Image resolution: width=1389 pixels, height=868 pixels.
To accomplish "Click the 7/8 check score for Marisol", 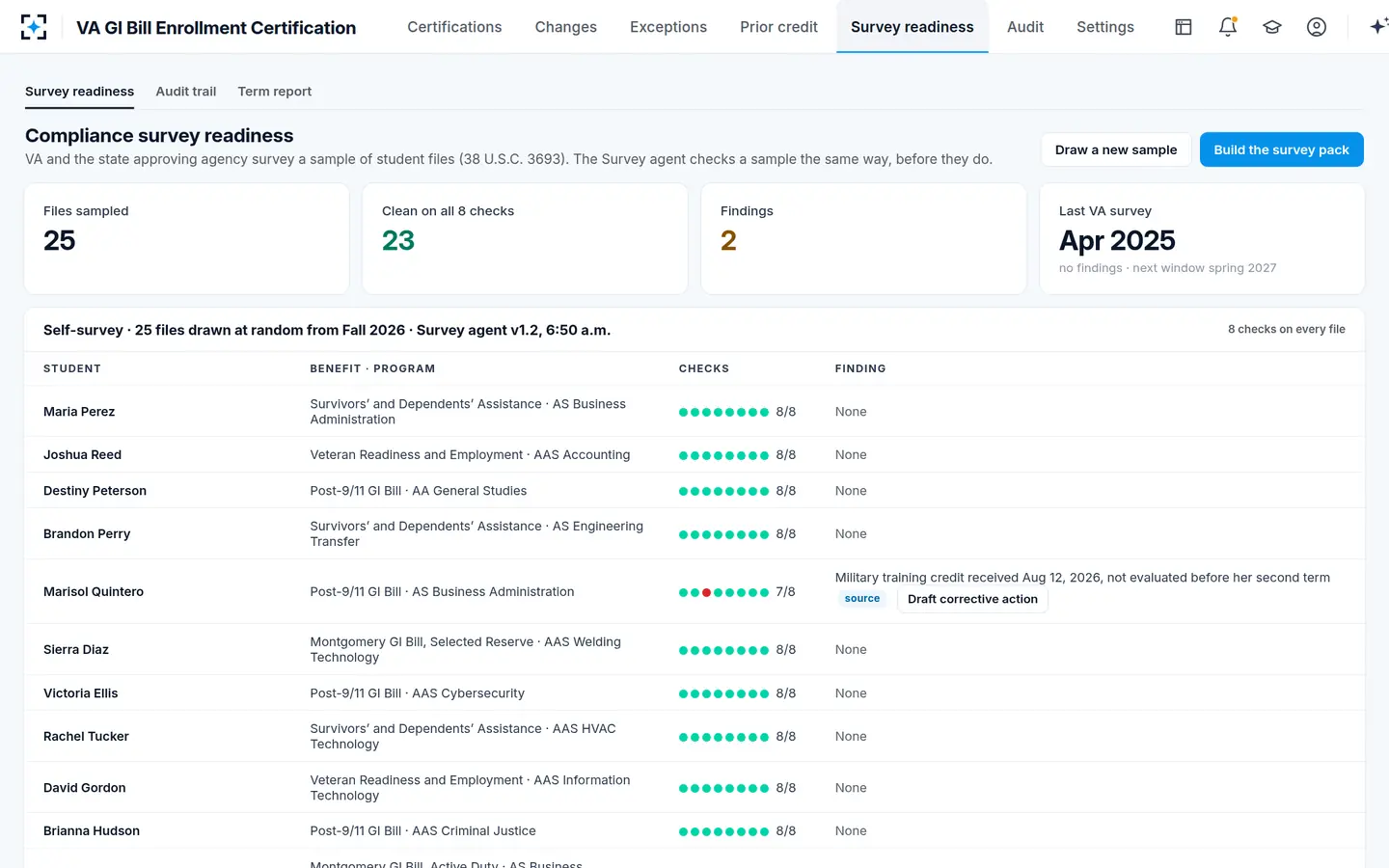I will point(786,592).
